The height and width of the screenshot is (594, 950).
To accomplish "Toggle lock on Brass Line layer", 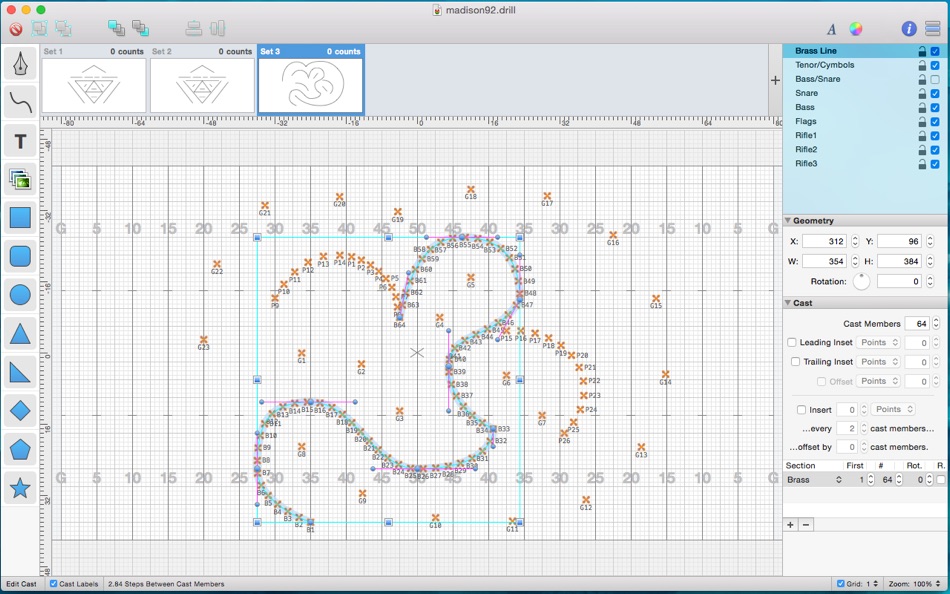I will coord(922,52).
